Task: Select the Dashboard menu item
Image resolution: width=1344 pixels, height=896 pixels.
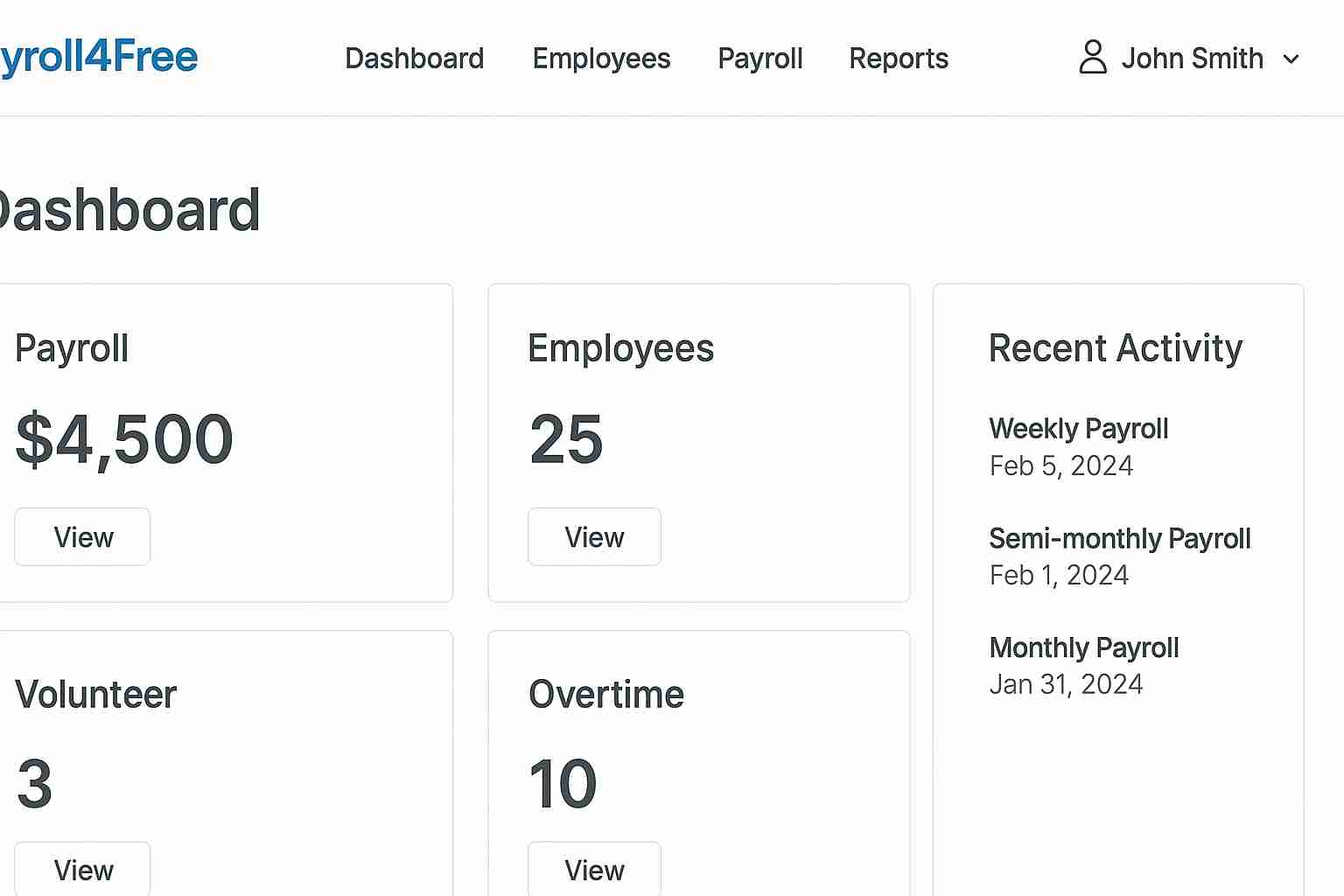Action: 415,59
